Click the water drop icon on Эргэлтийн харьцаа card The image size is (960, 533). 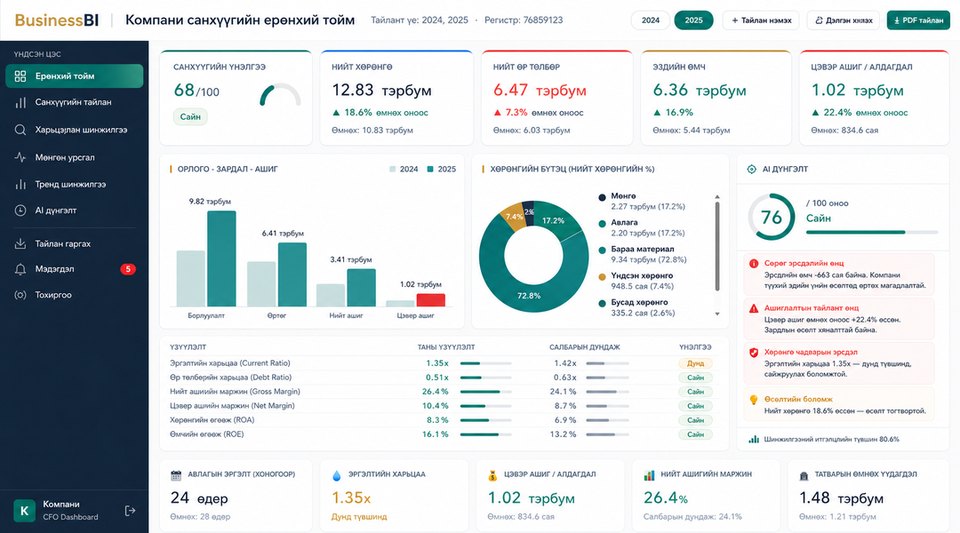tap(336, 475)
